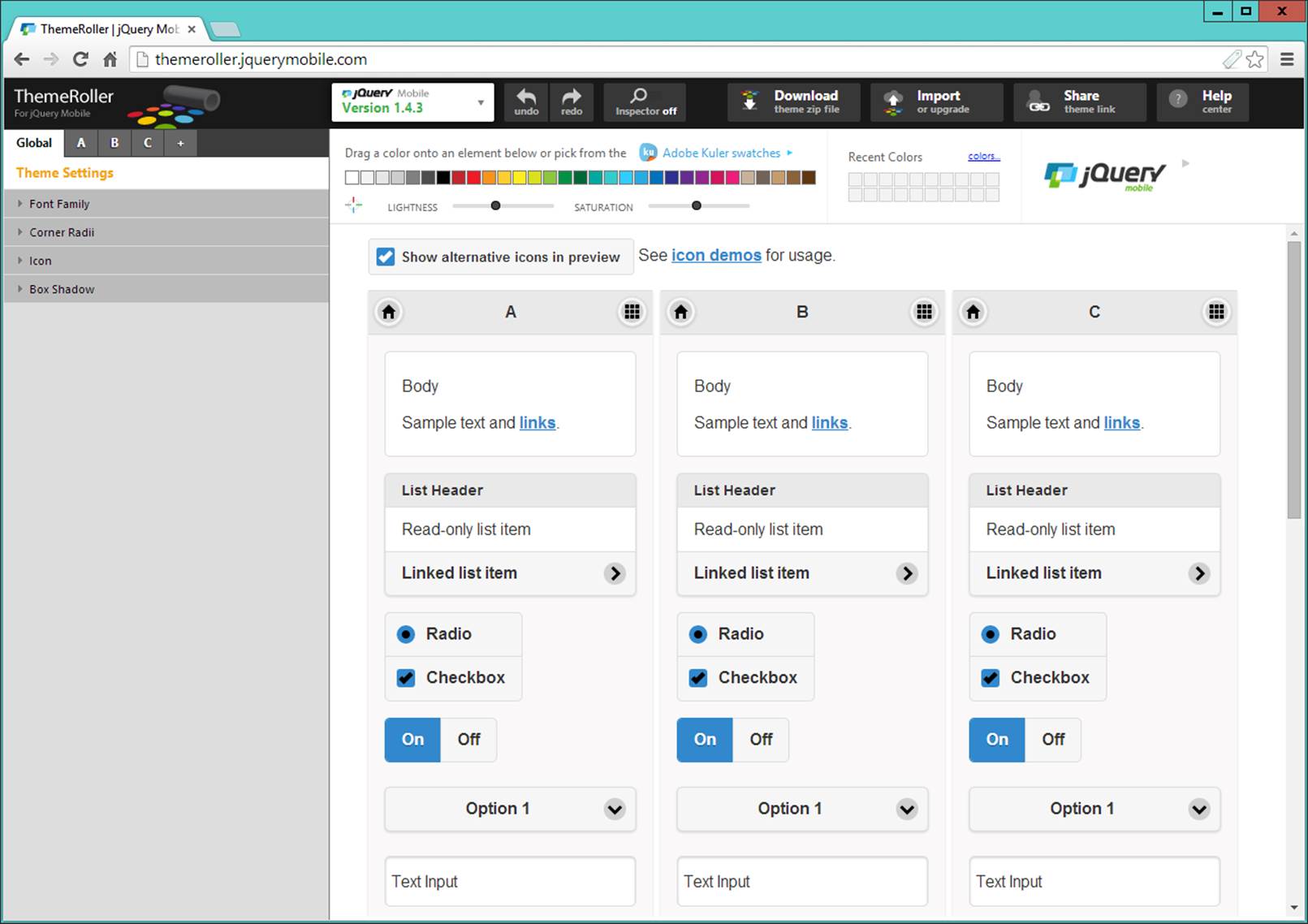This screenshot has width=1308, height=924.
Task: Expand the Corner Radii settings
Action: [166, 232]
